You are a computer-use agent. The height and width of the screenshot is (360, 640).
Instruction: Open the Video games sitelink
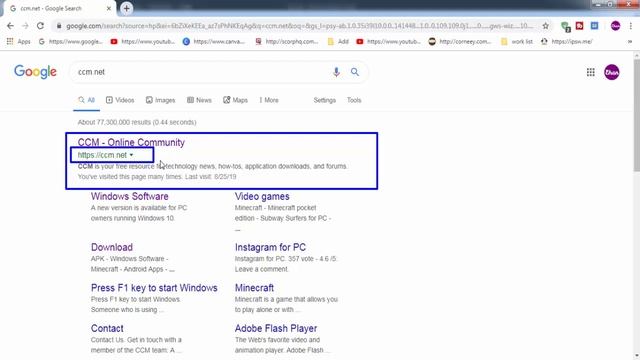(x=262, y=196)
